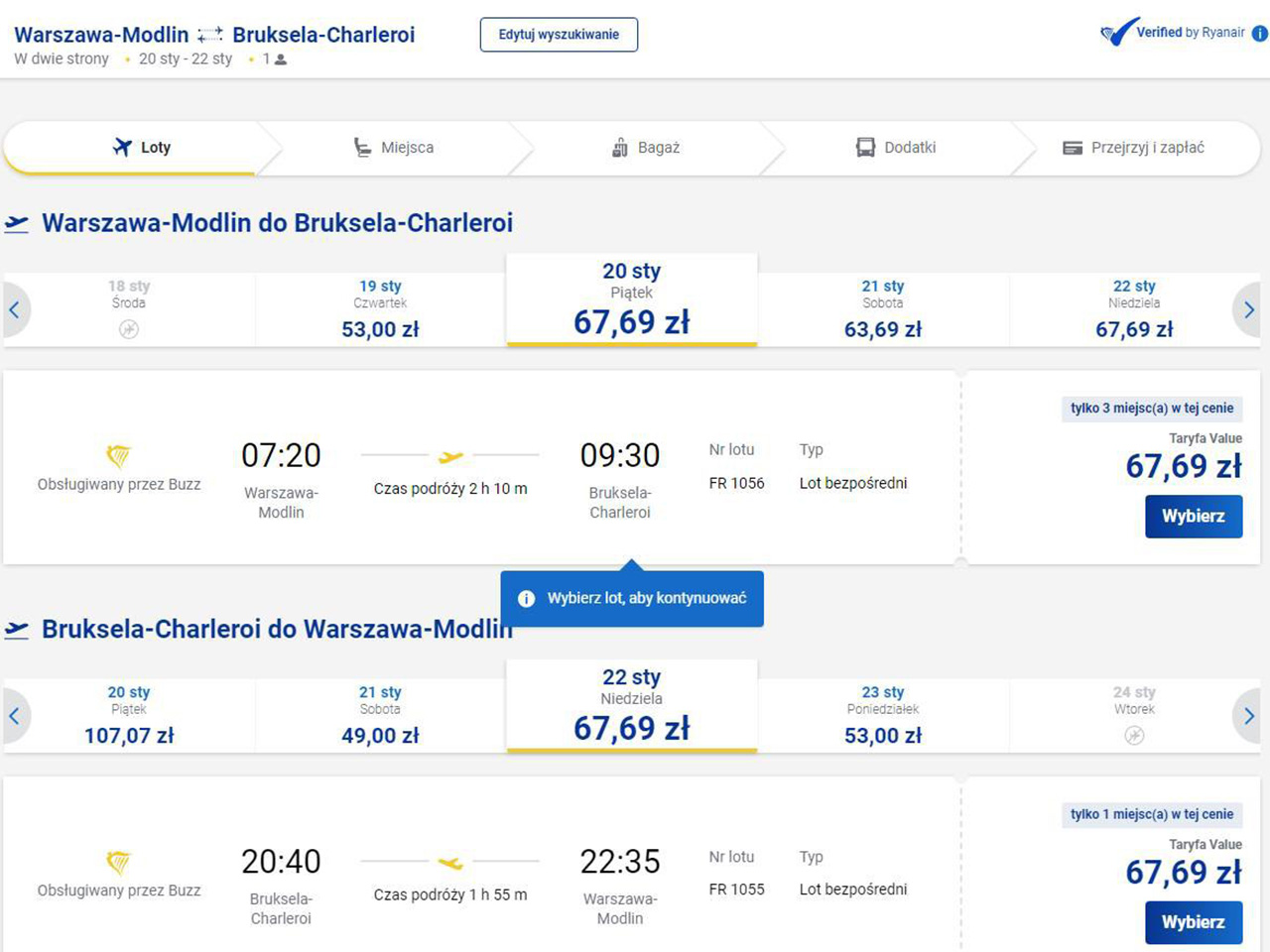Open the Bagaż step tab
The height and width of the screenshot is (952, 1270).
646,148
